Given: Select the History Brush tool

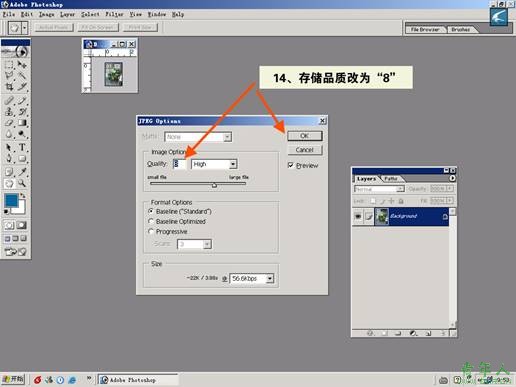Looking at the screenshot, I should 22,111.
